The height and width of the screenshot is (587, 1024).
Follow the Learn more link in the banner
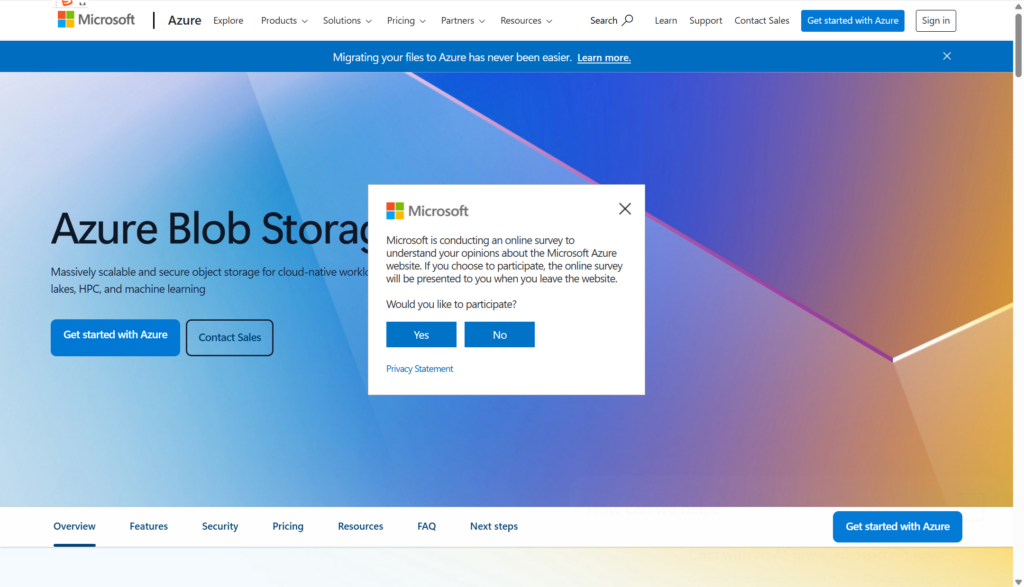(x=603, y=57)
